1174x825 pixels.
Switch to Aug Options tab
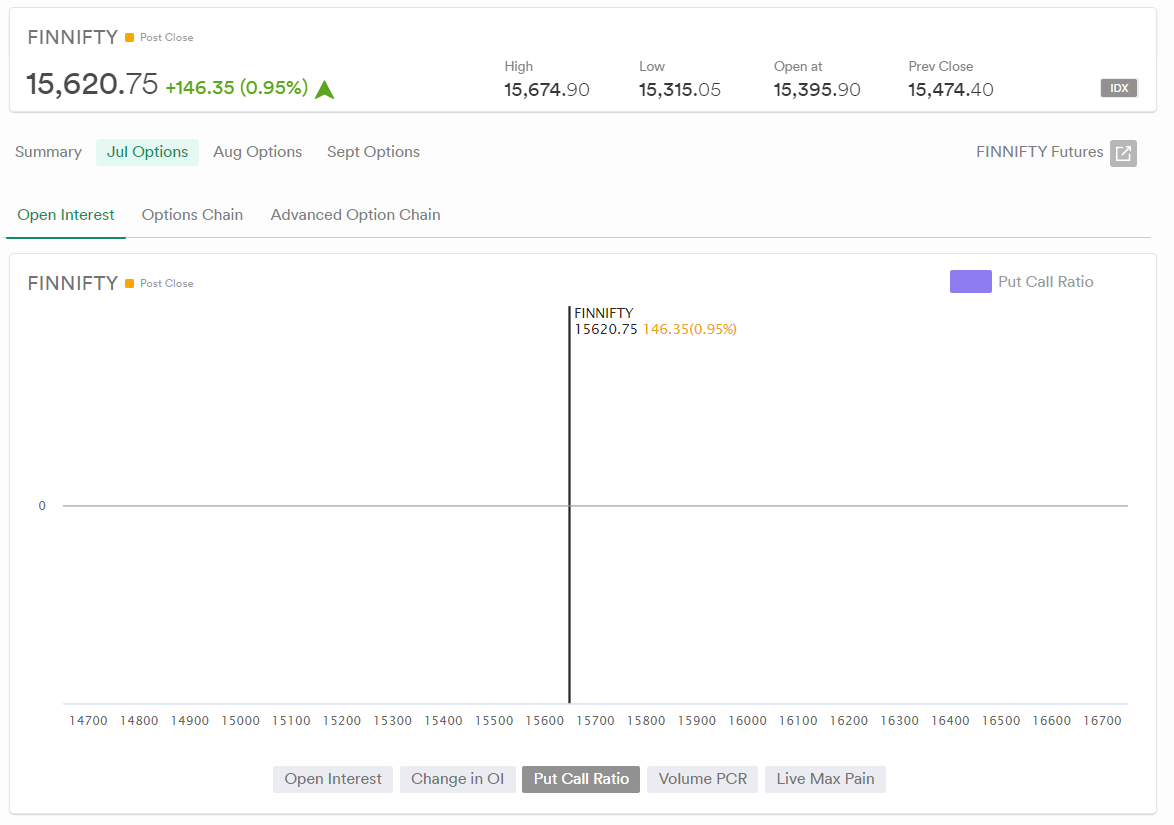pyautogui.click(x=258, y=152)
